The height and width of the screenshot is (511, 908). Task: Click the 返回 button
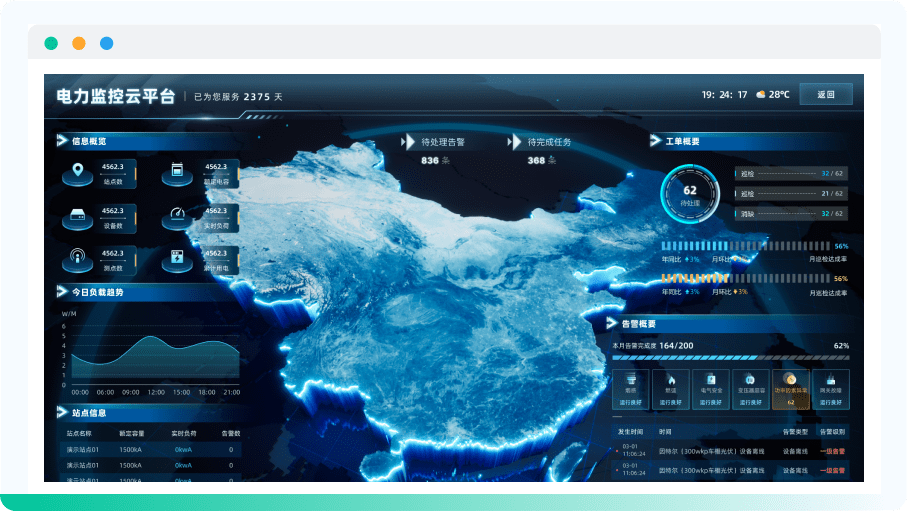point(826,94)
